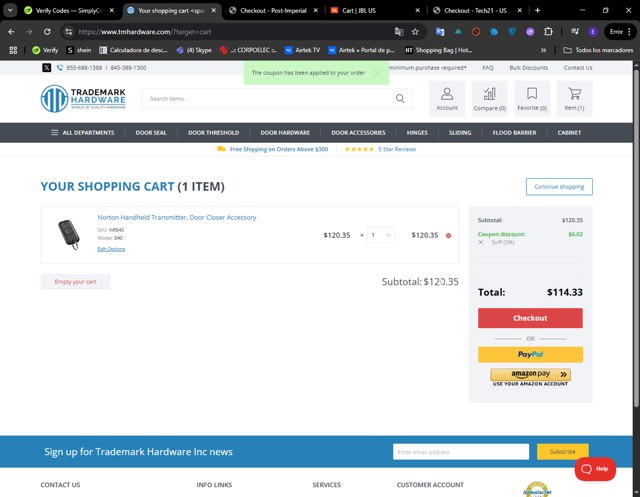This screenshot has width=640, height=497.
Task: Click the search magnifier icon
Action: (x=400, y=98)
